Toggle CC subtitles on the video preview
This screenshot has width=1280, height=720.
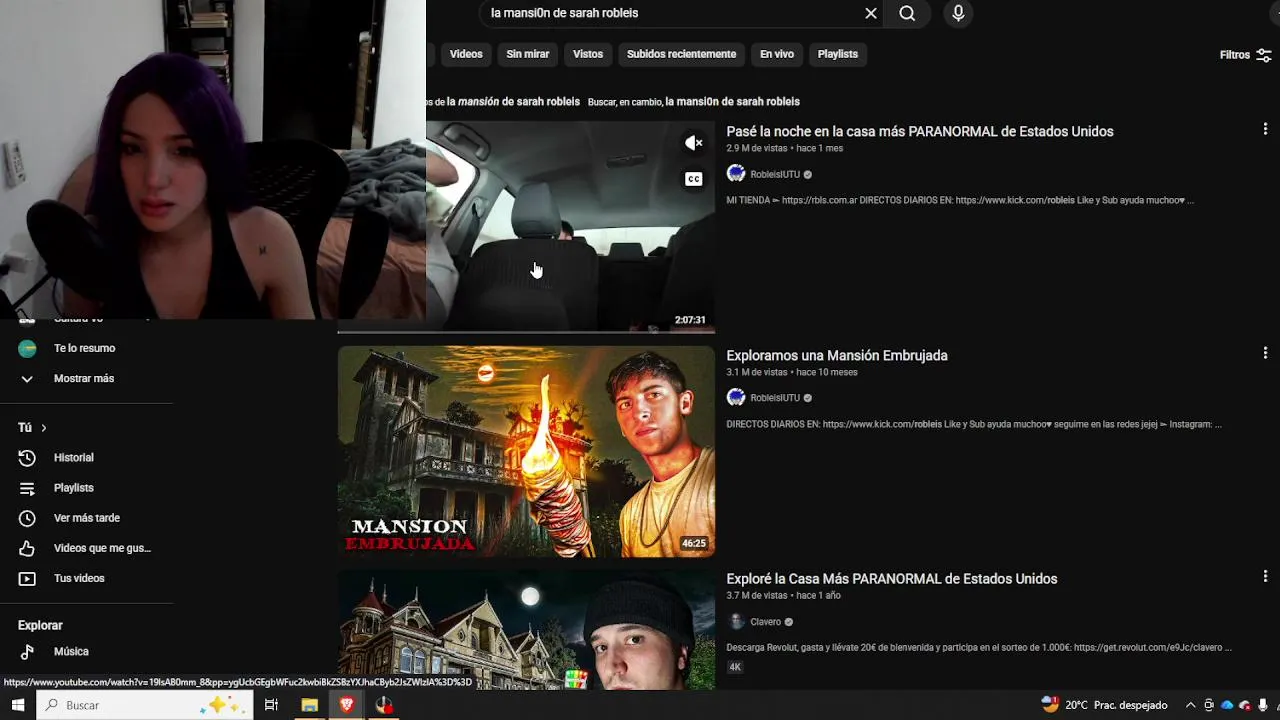pos(694,179)
